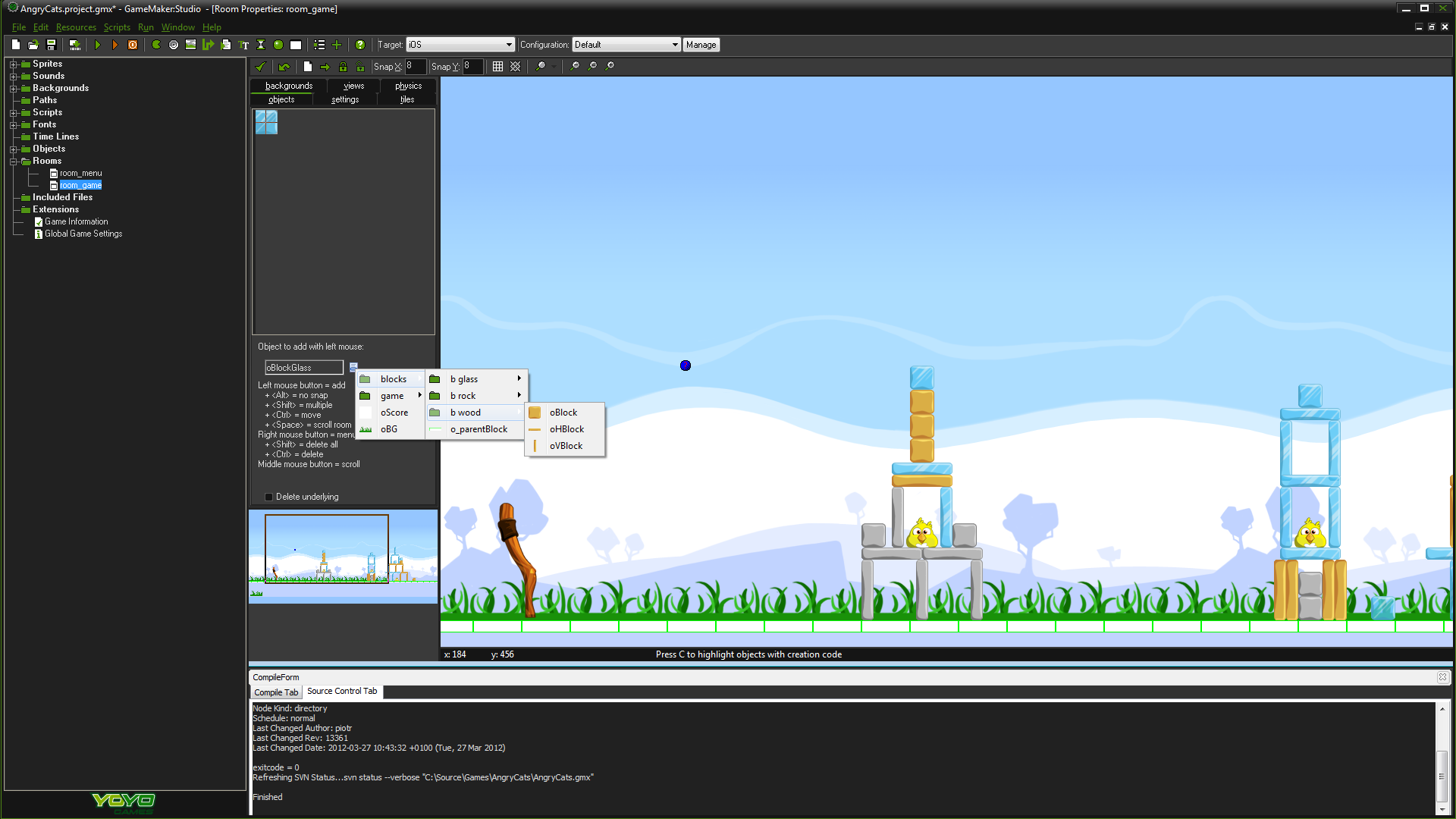Click the room_game thumbnail preview
The image size is (1456, 819).
343,554
